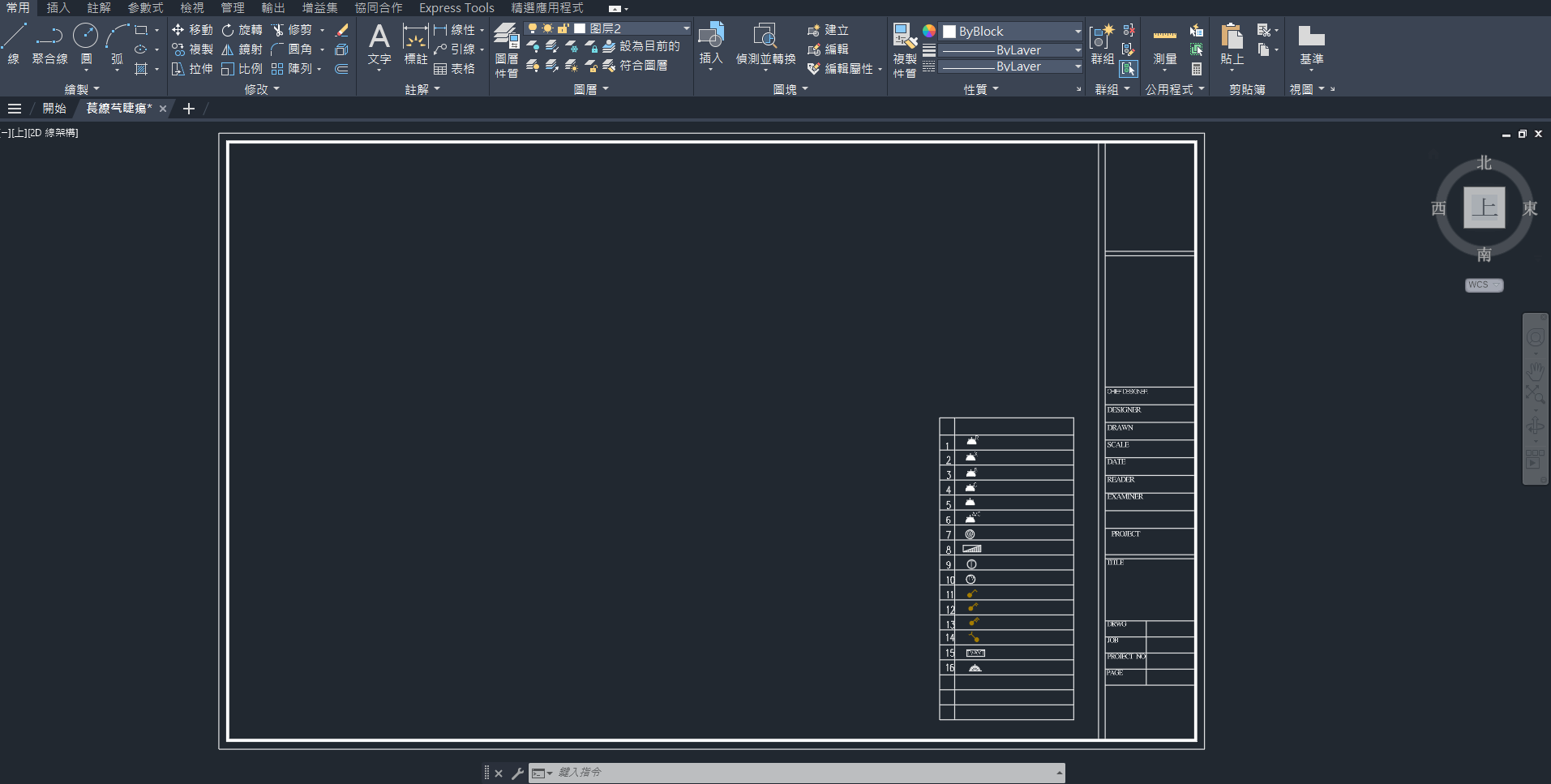The image size is (1551, 784).
Task: Click the WCS coordinate system button
Action: click(1483, 285)
